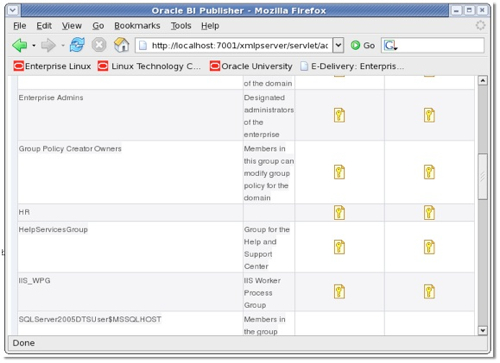Click the Stop loading icon
The width and height of the screenshot is (500, 363).
pos(99,45)
